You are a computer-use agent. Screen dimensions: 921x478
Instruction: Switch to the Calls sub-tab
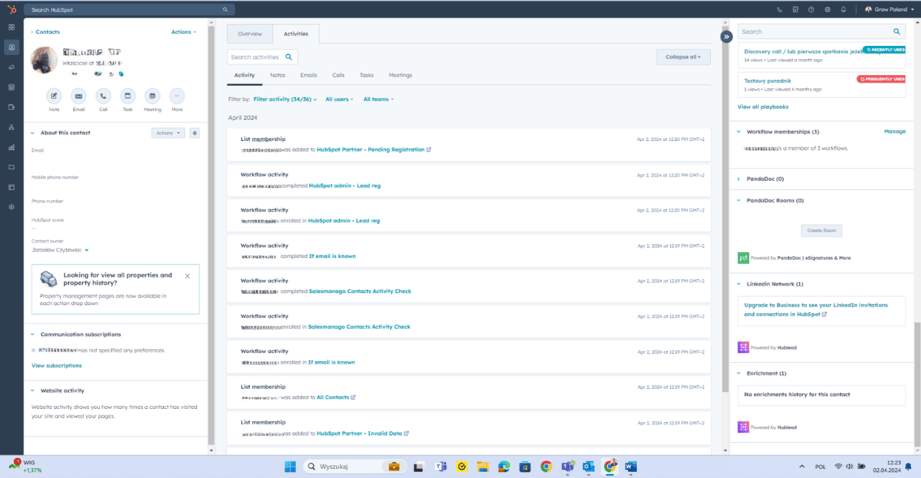click(x=338, y=75)
